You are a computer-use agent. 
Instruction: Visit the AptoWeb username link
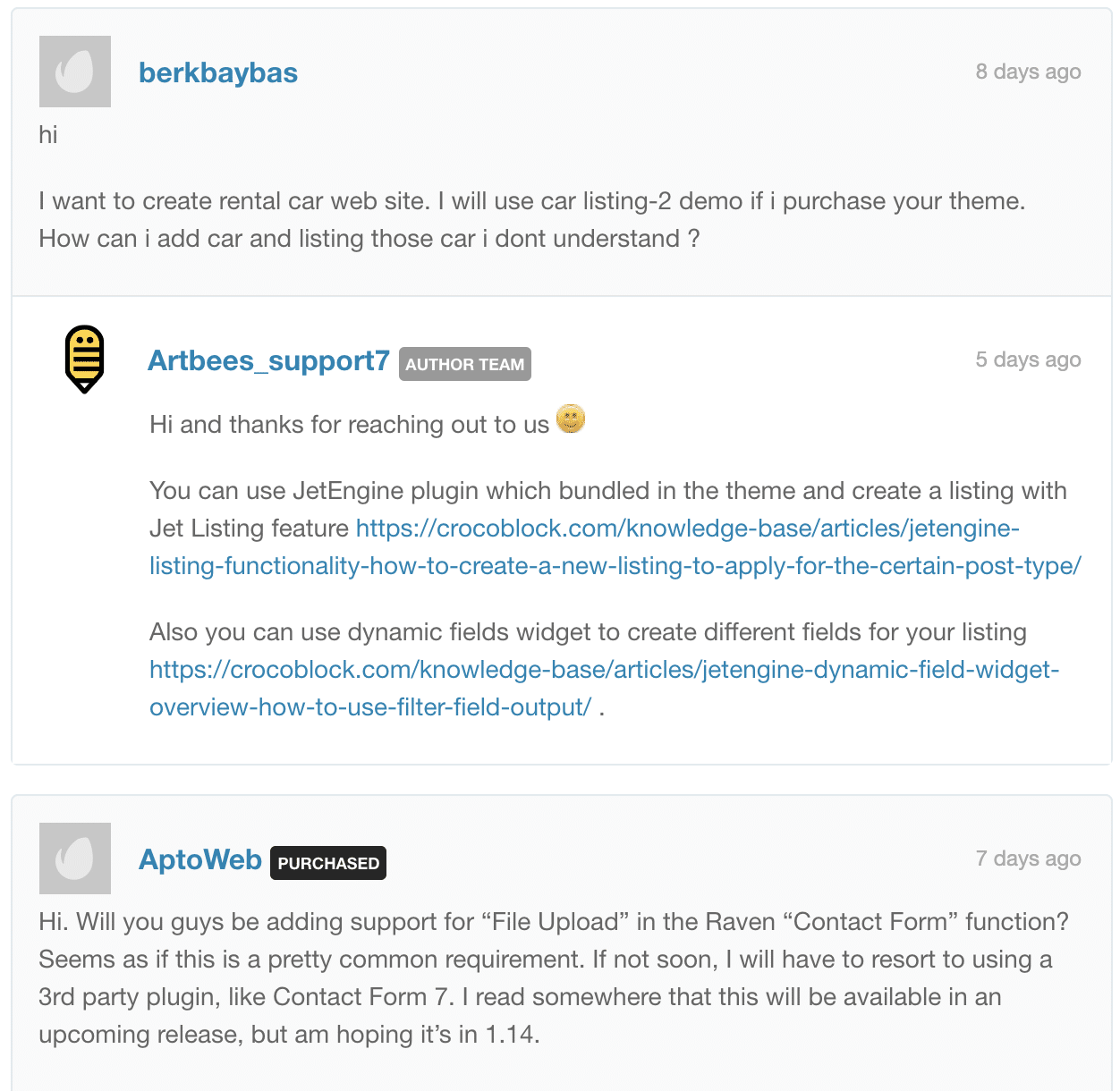[x=200, y=859]
